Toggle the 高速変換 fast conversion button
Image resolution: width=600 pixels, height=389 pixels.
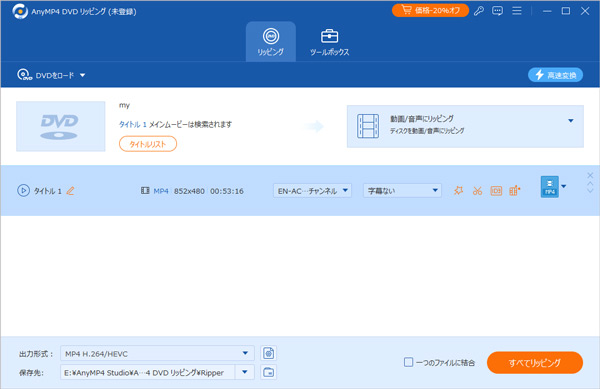[555, 75]
